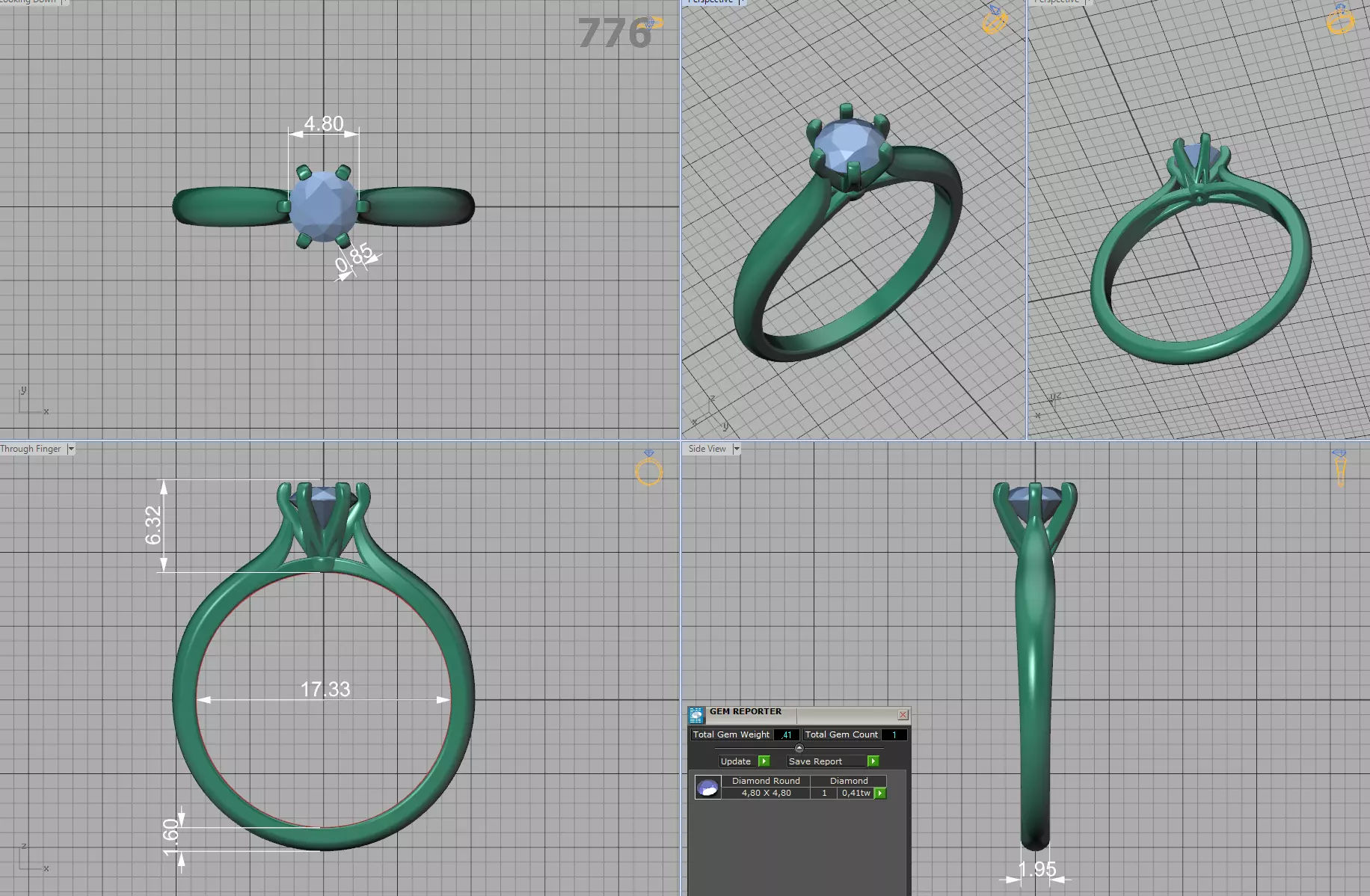Open the Through Finger viewport dropdown arrow
Screen dimensions: 1370x896
[71, 449]
